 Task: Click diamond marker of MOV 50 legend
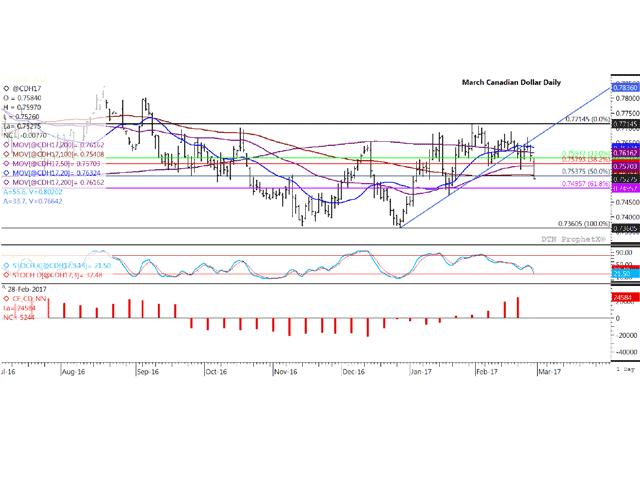(x=6, y=164)
